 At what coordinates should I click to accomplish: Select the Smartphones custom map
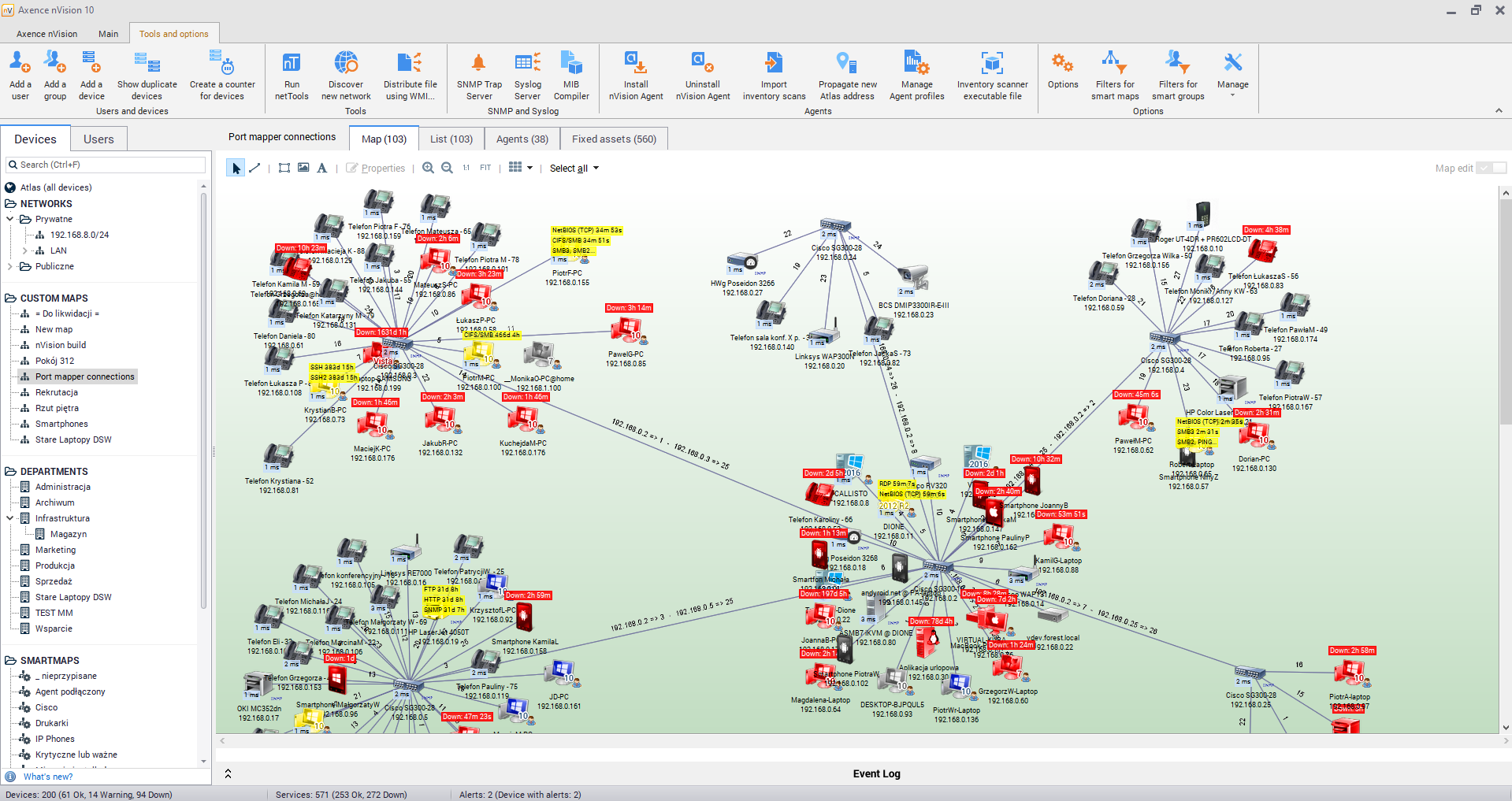tap(61, 424)
